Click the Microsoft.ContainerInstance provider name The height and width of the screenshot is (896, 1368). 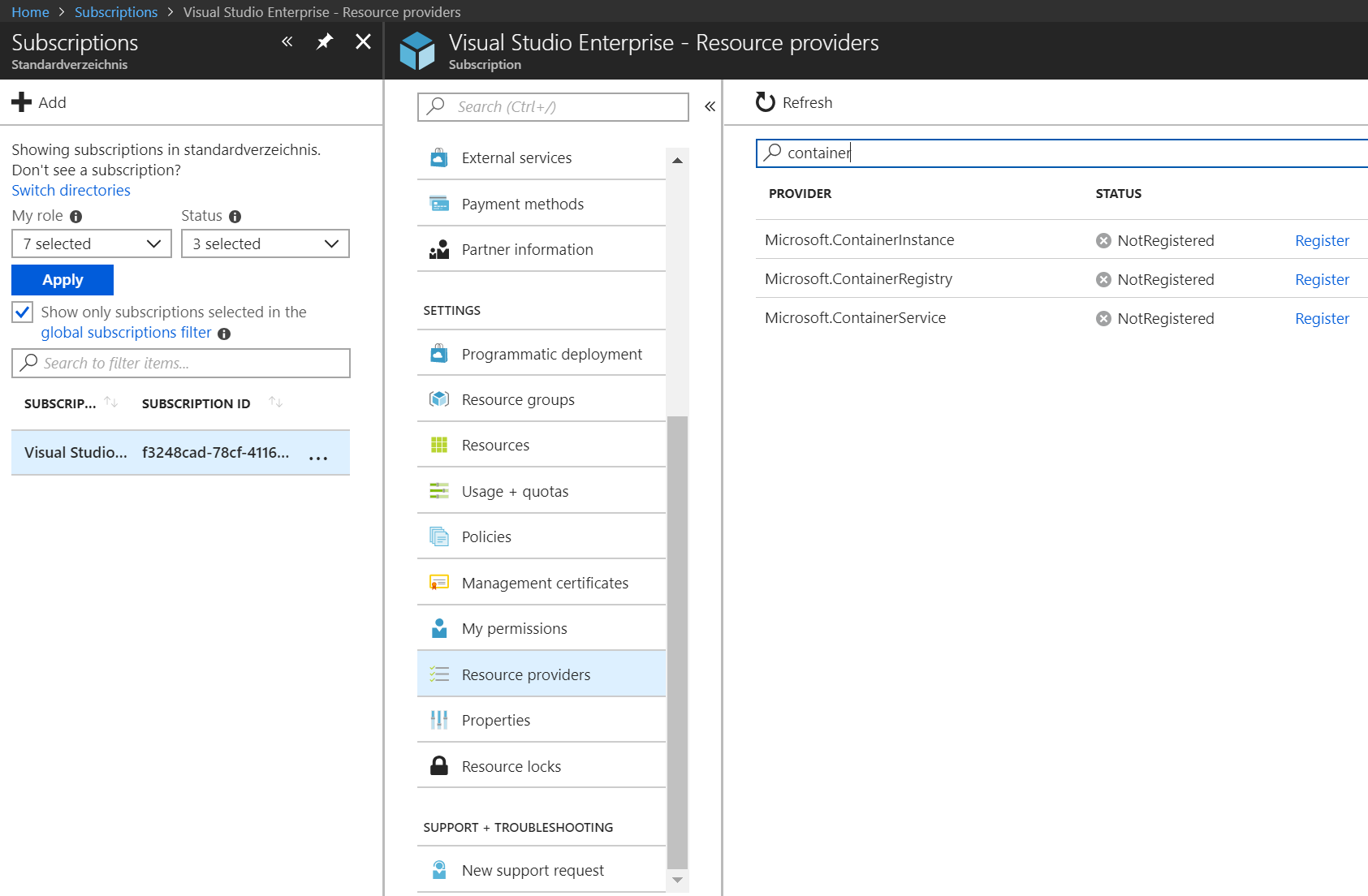[x=860, y=239]
